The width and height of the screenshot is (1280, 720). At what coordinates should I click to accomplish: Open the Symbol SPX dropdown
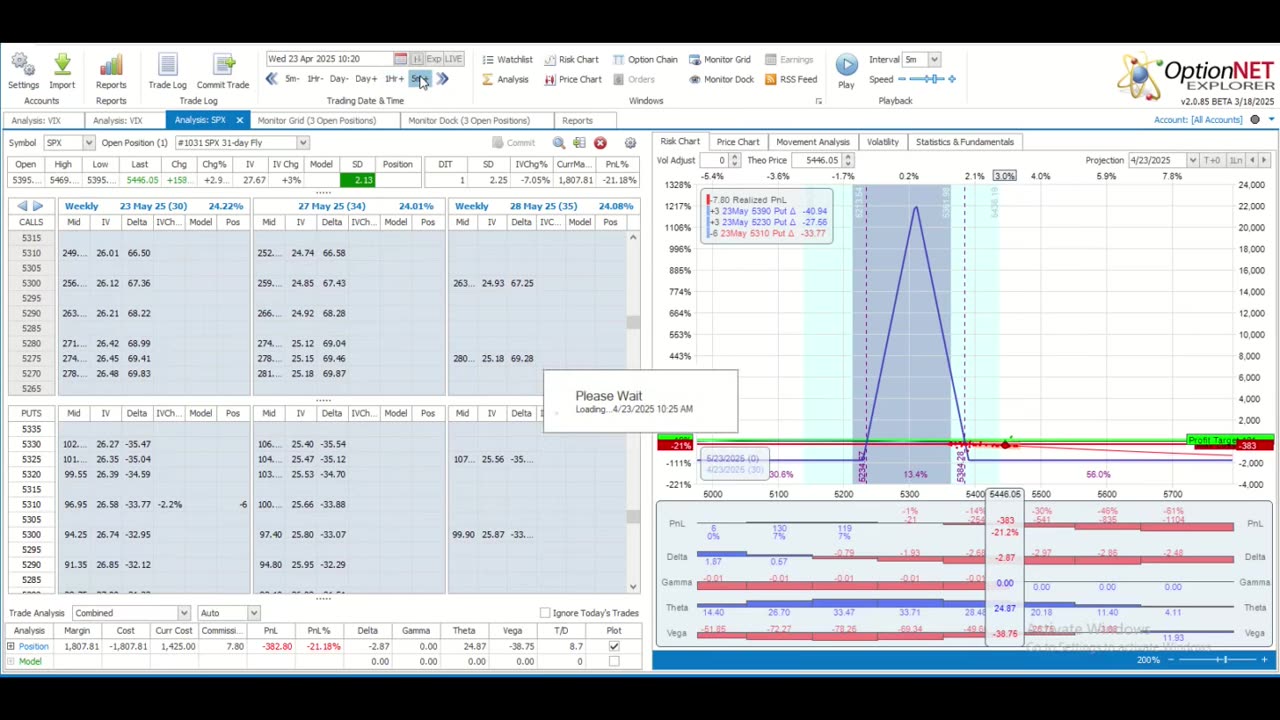88,143
